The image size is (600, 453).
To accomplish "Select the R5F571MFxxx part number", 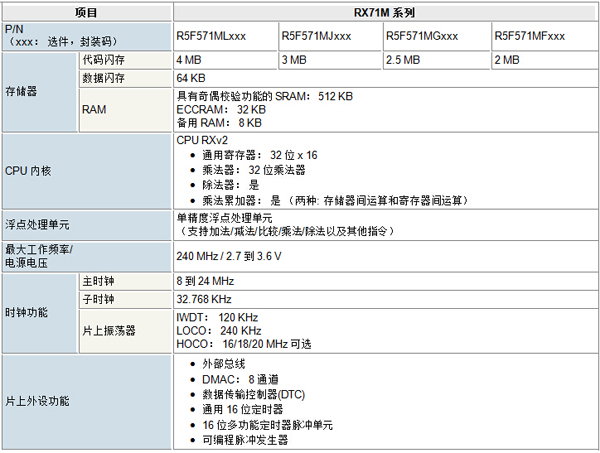I will tap(529, 36).
